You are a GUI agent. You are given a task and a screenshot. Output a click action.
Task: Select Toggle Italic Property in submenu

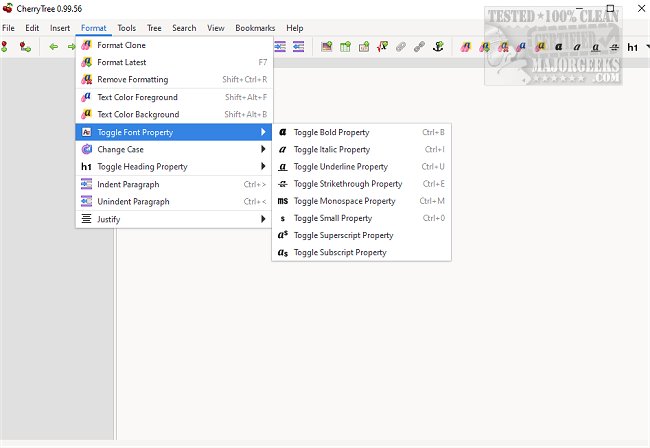361,150
